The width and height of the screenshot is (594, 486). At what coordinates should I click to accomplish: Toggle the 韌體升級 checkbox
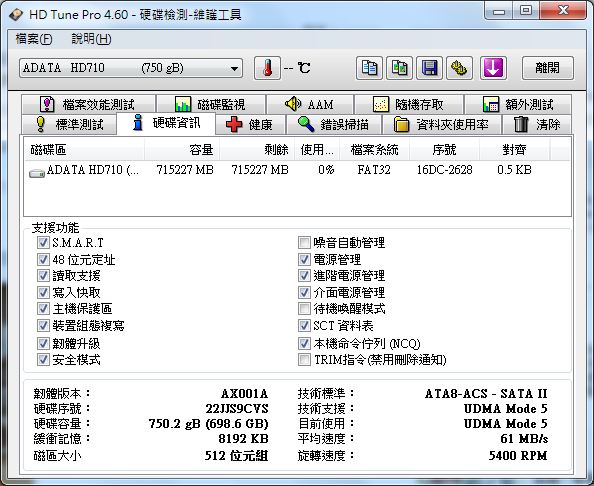(x=43, y=343)
